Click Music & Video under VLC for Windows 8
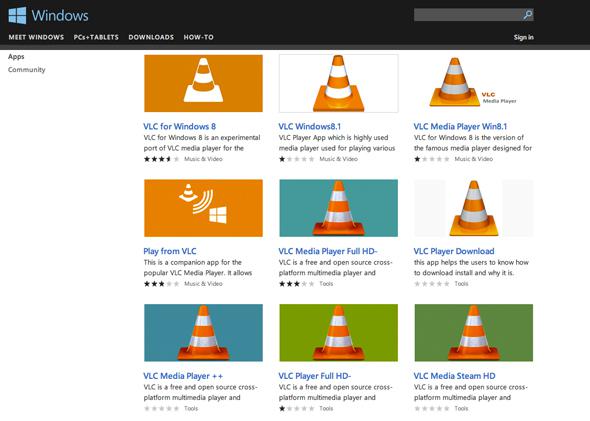Image resolution: width=590 pixels, height=421 pixels. [x=203, y=159]
